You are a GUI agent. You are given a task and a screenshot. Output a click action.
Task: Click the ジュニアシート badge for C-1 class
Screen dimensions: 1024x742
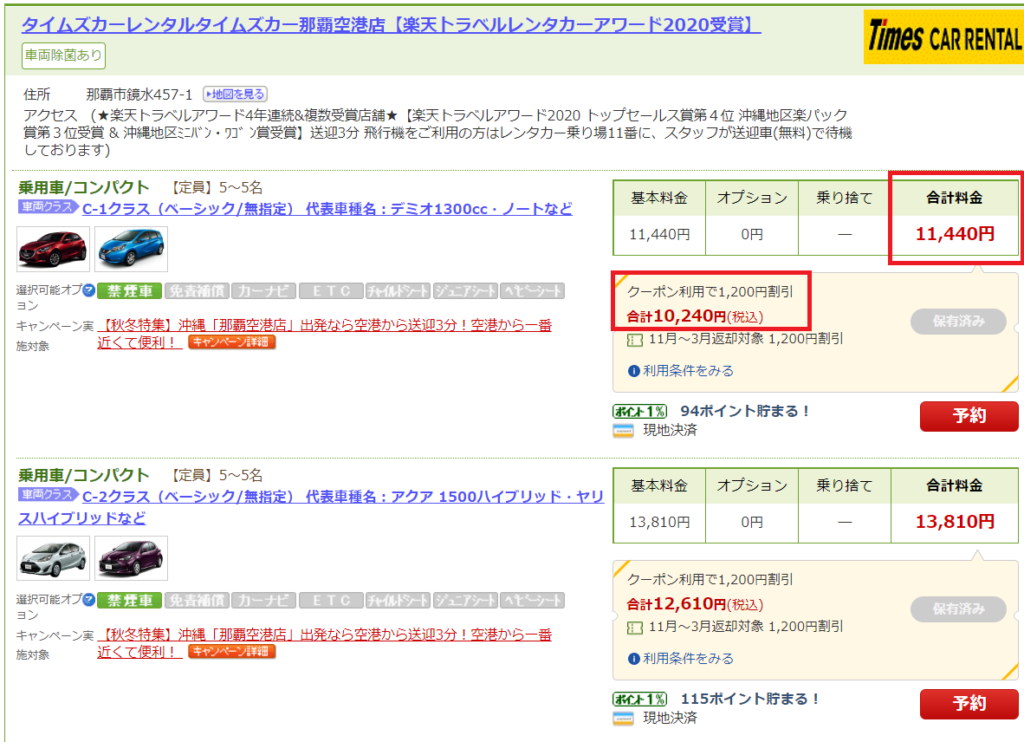click(465, 291)
